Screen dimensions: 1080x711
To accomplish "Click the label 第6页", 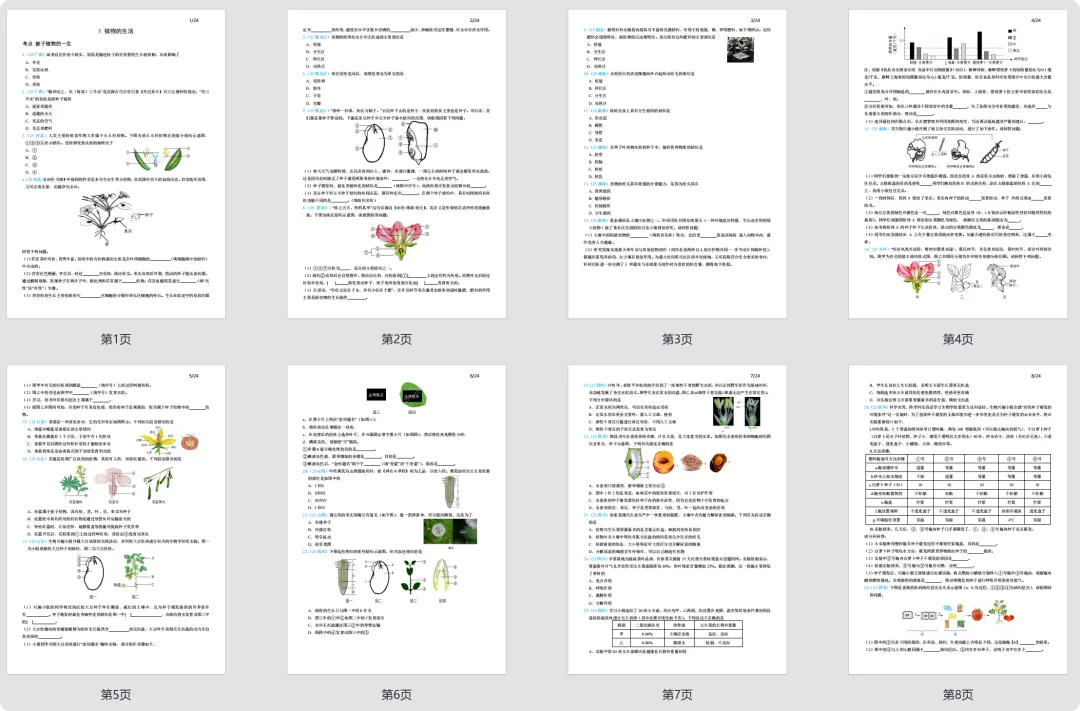I will (397, 694).
